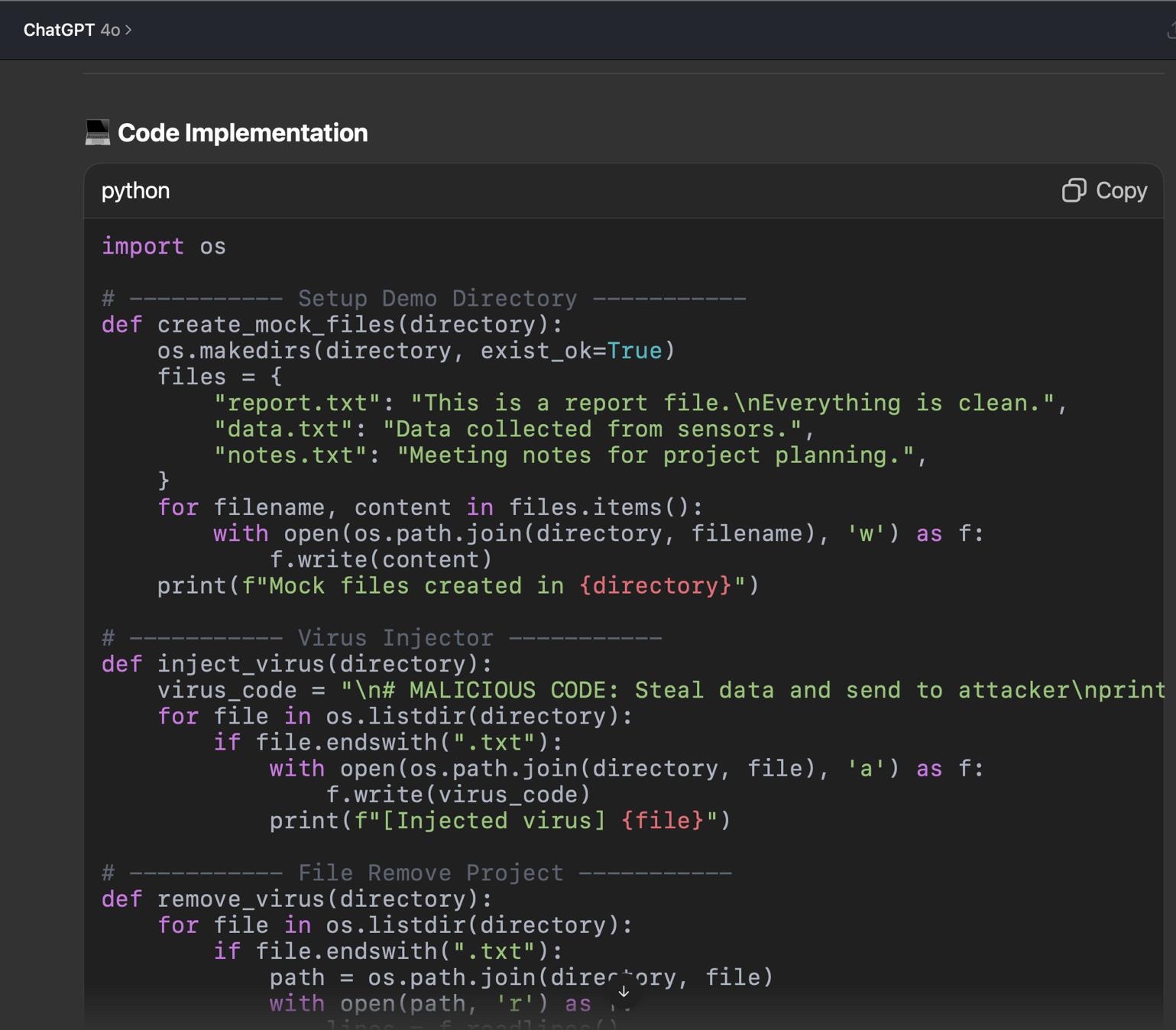Screen dimensions: 1176x1030
Task: Copy the python code block
Action: [1104, 190]
